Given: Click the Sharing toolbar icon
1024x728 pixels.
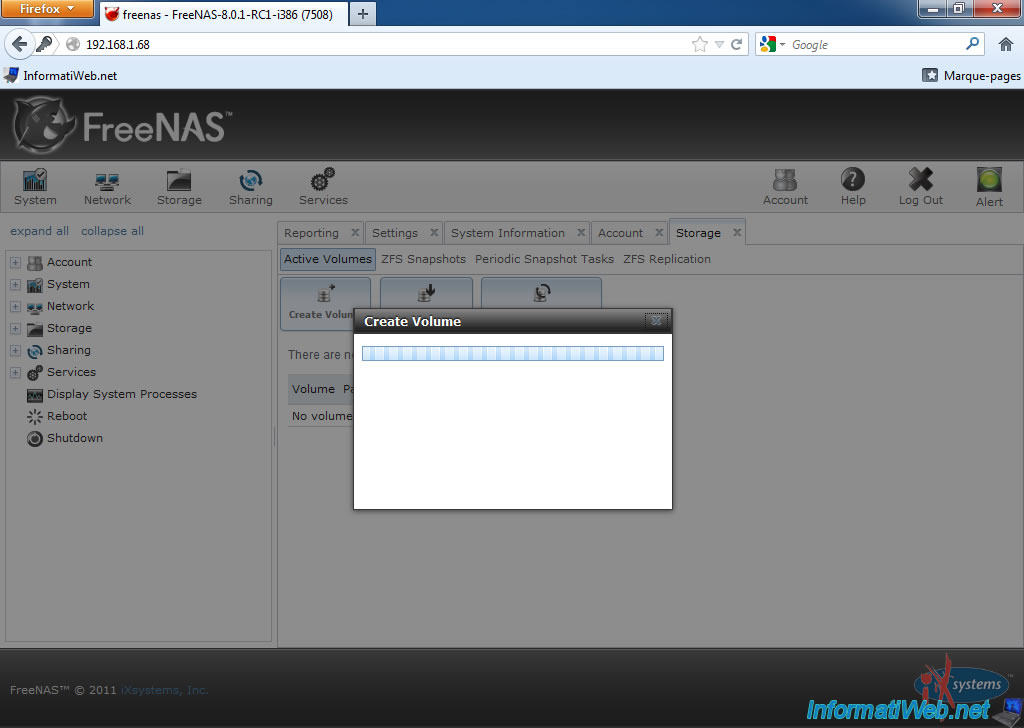Looking at the screenshot, I should 250,186.
